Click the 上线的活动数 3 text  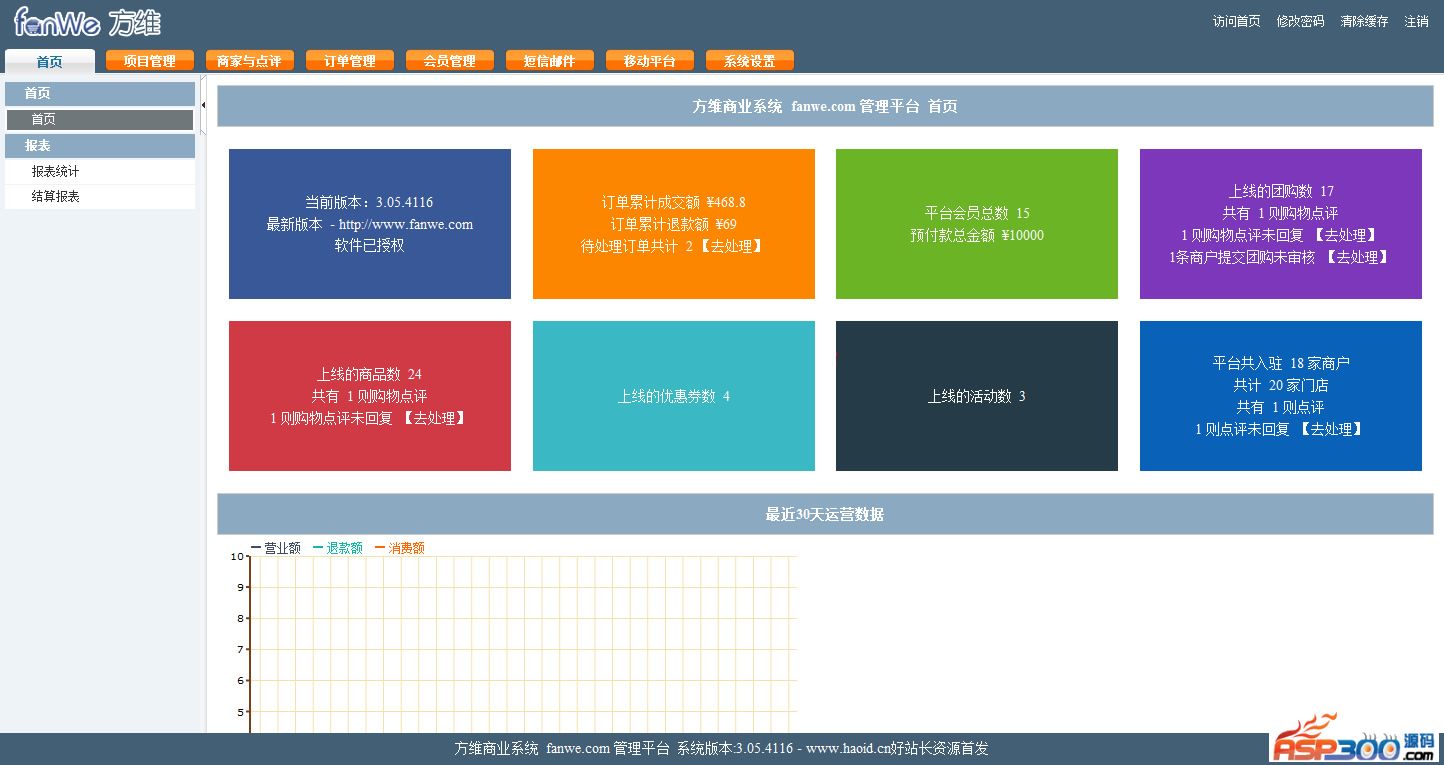click(x=977, y=396)
